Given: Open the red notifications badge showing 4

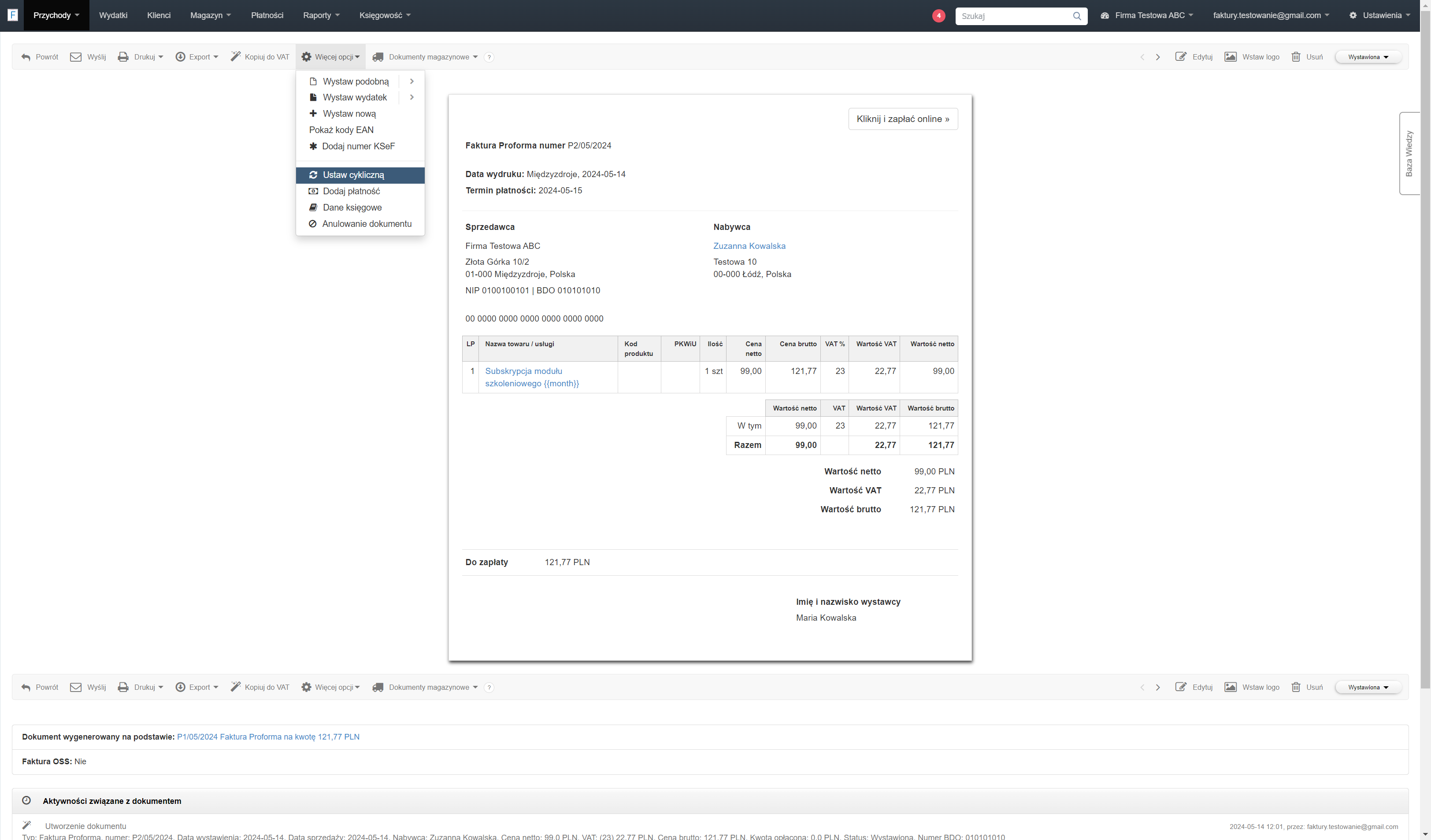Looking at the screenshot, I should (x=939, y=16).
